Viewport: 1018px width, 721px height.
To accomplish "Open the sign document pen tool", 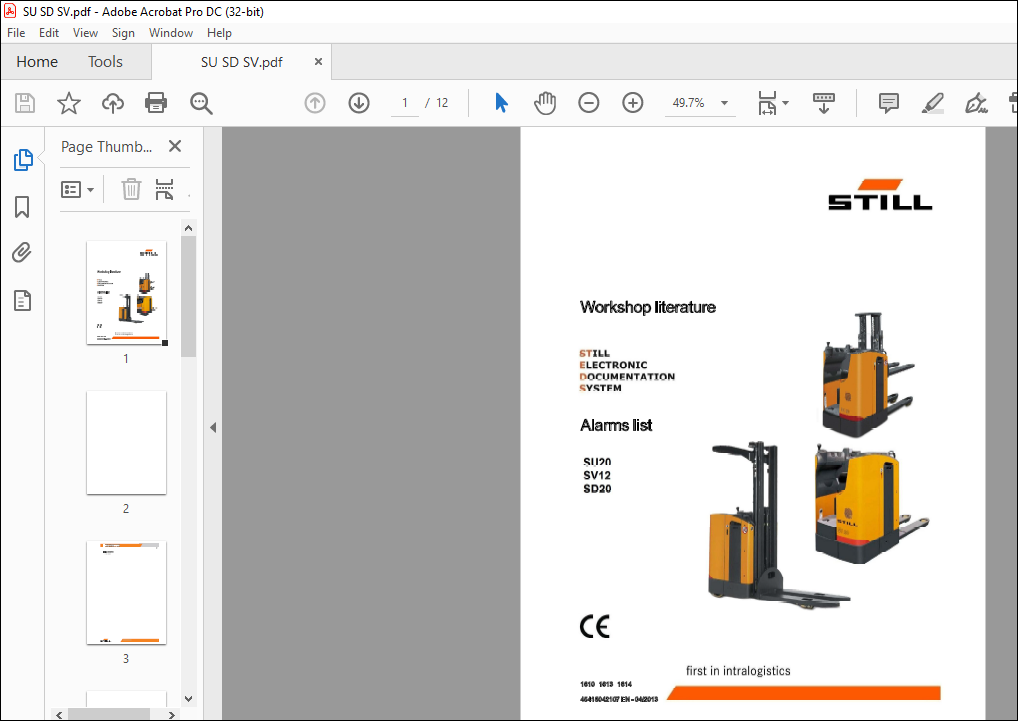I will (976, 103).
